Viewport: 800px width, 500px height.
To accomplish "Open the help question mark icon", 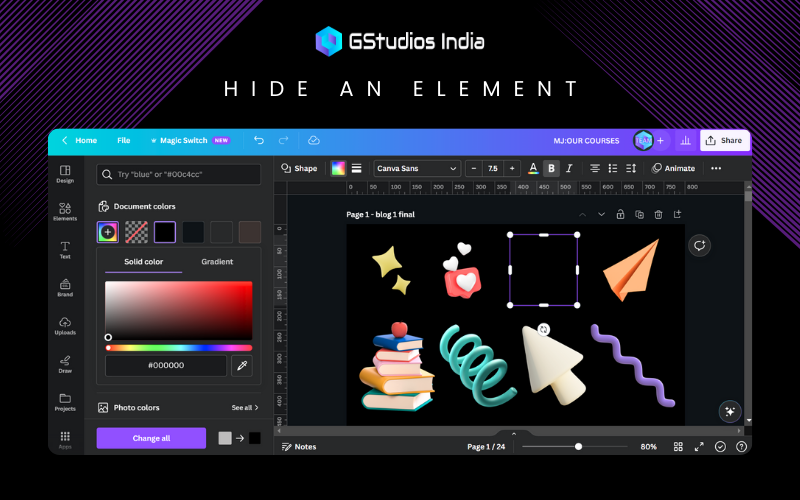I will [741, 446].
